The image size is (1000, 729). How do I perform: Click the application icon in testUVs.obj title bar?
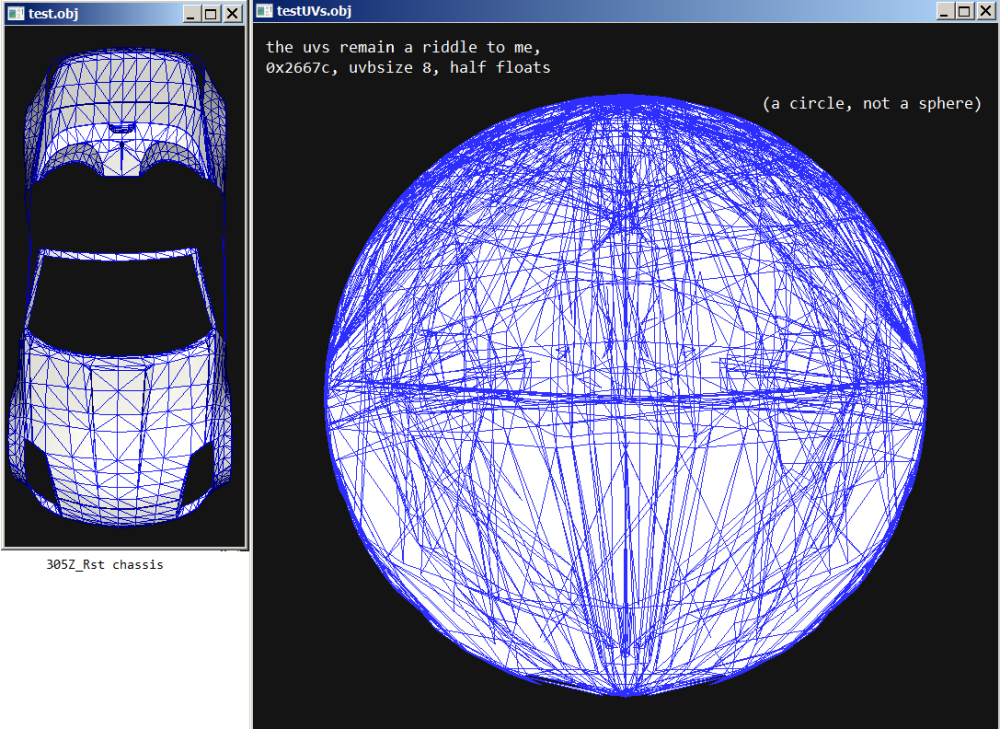point(263,10)
